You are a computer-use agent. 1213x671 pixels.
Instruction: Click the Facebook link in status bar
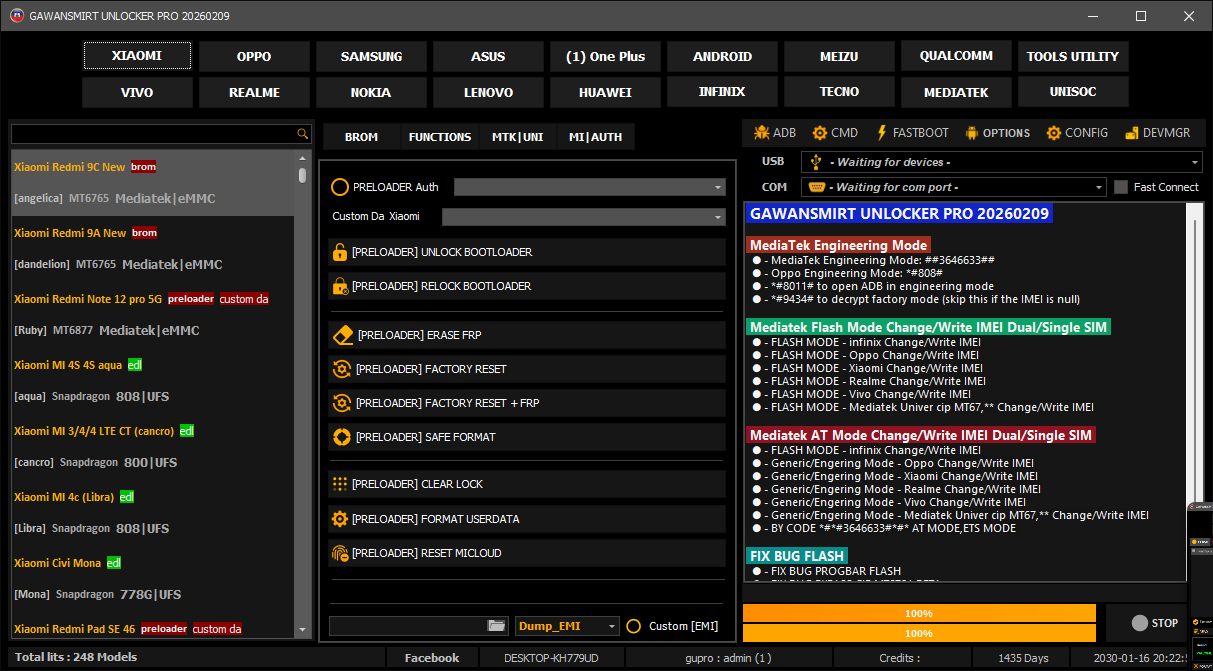431,658
